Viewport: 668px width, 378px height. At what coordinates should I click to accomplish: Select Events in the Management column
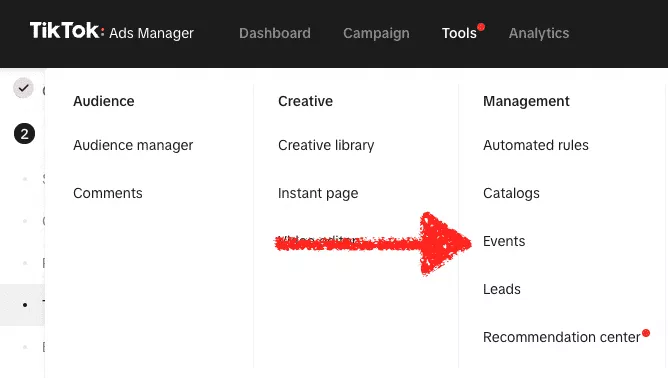(504, 241)
